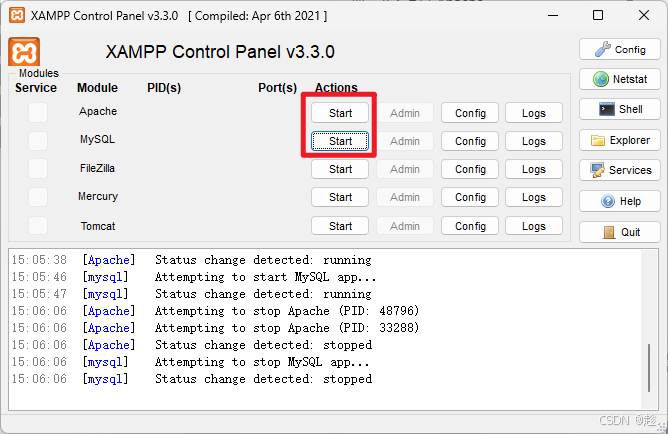Open Mercury Logs menu

point(534,197)
